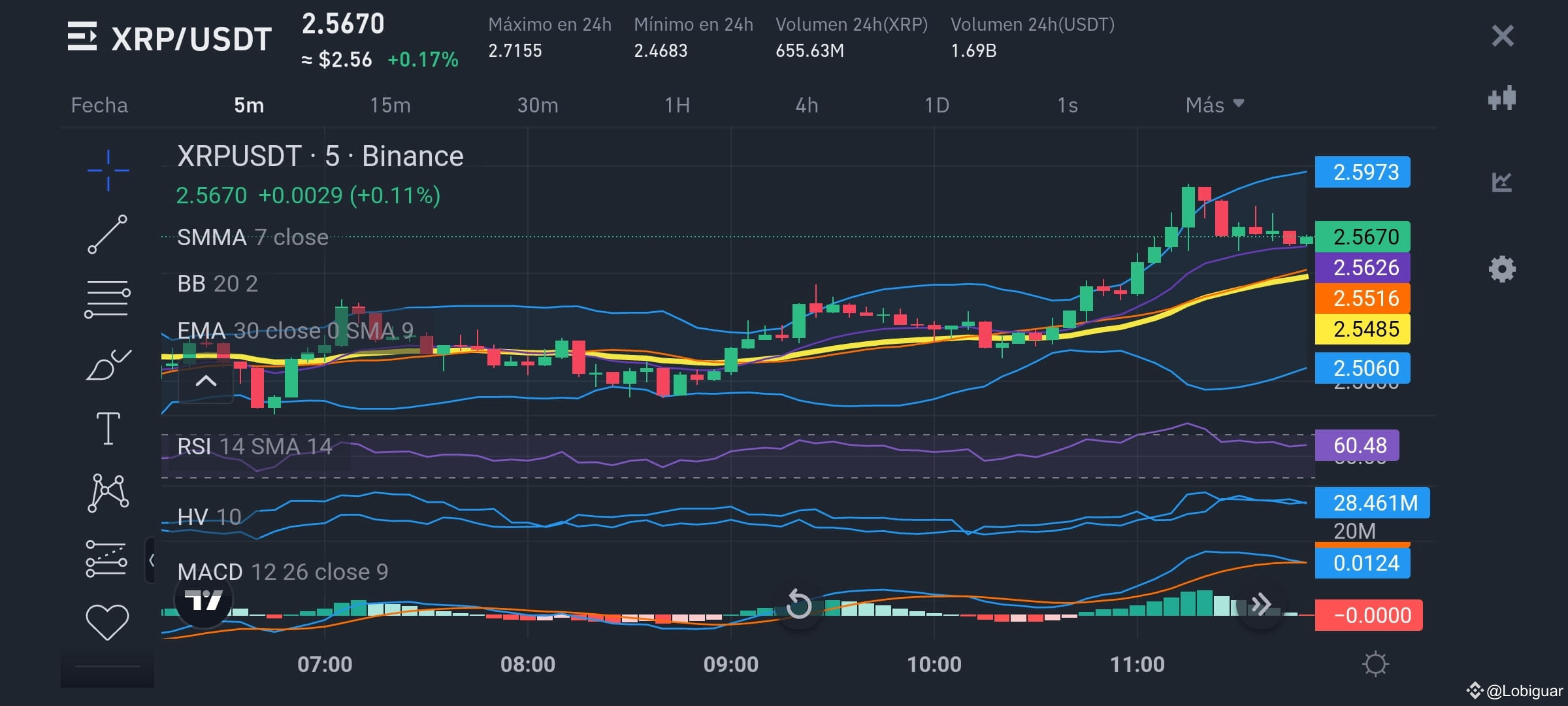
Task: Click the purple 2.5626 price tag
Action: (x=1363, y=267)
